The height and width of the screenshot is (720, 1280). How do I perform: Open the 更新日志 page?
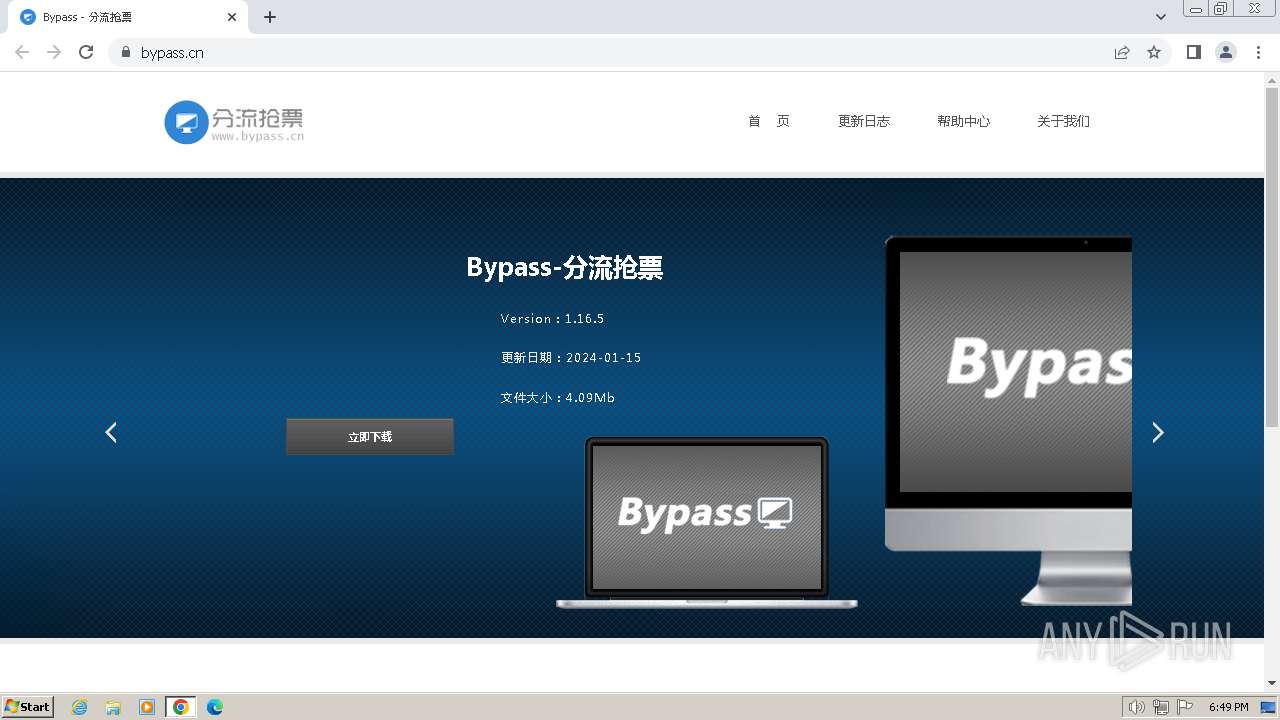864,121
